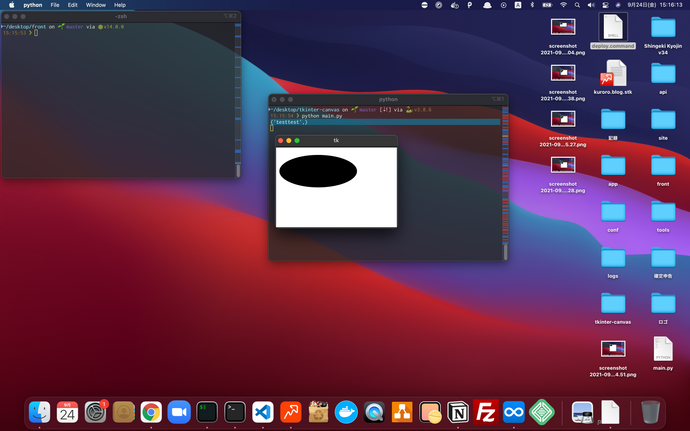This screenshot has width=690, height=431.
Task: Select the main.py file on desktop
Action: pyautogui.click(x=663, y=353)
